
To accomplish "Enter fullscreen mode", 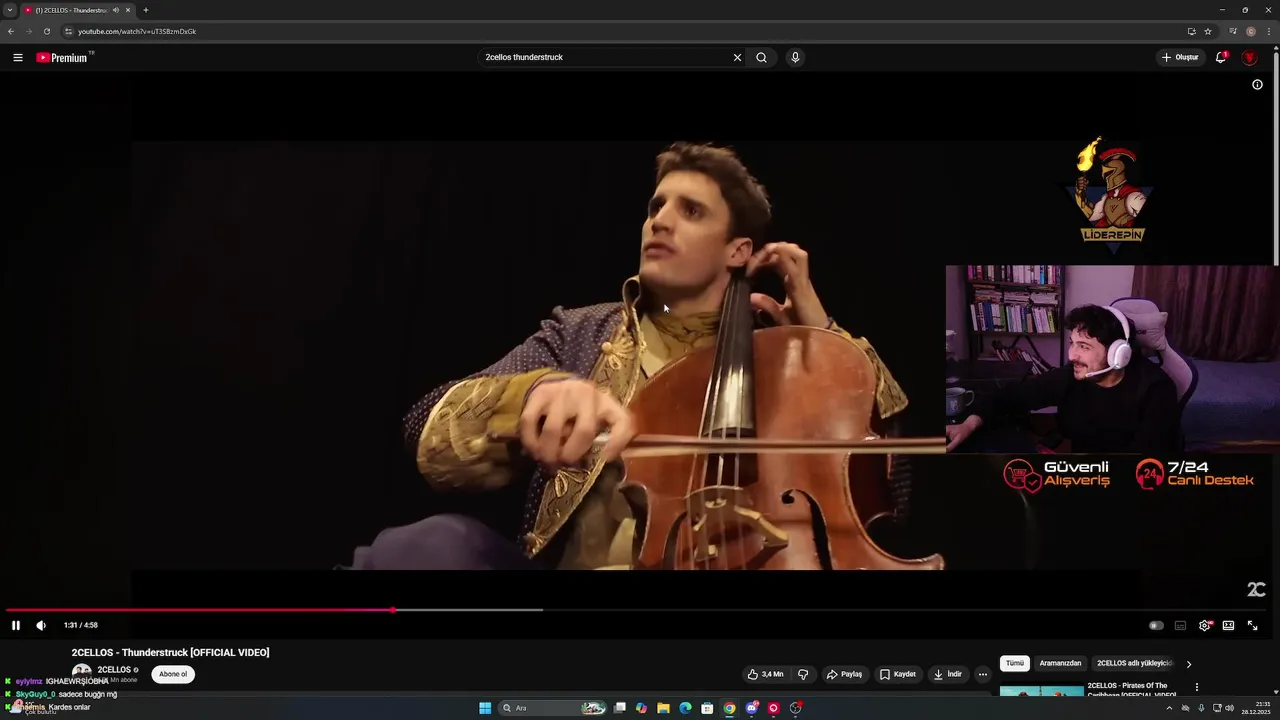I will coord(1252,625).
